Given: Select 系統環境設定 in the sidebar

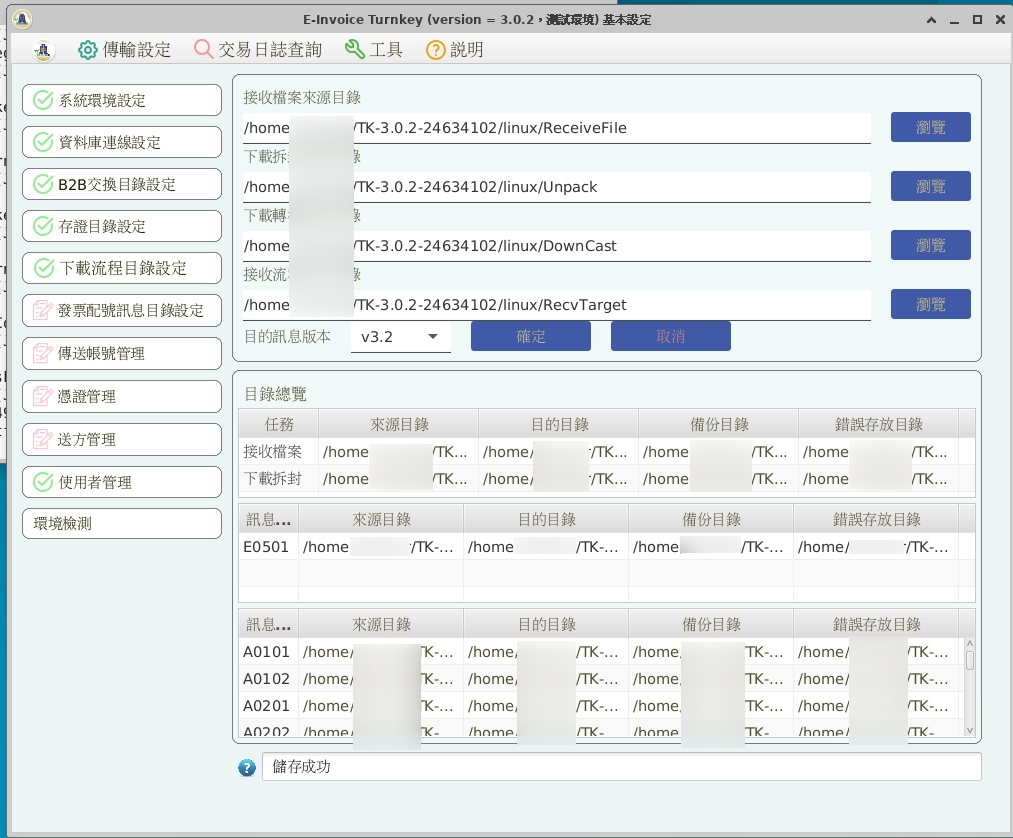Looking at the screenshot, I should pos(122,100).
